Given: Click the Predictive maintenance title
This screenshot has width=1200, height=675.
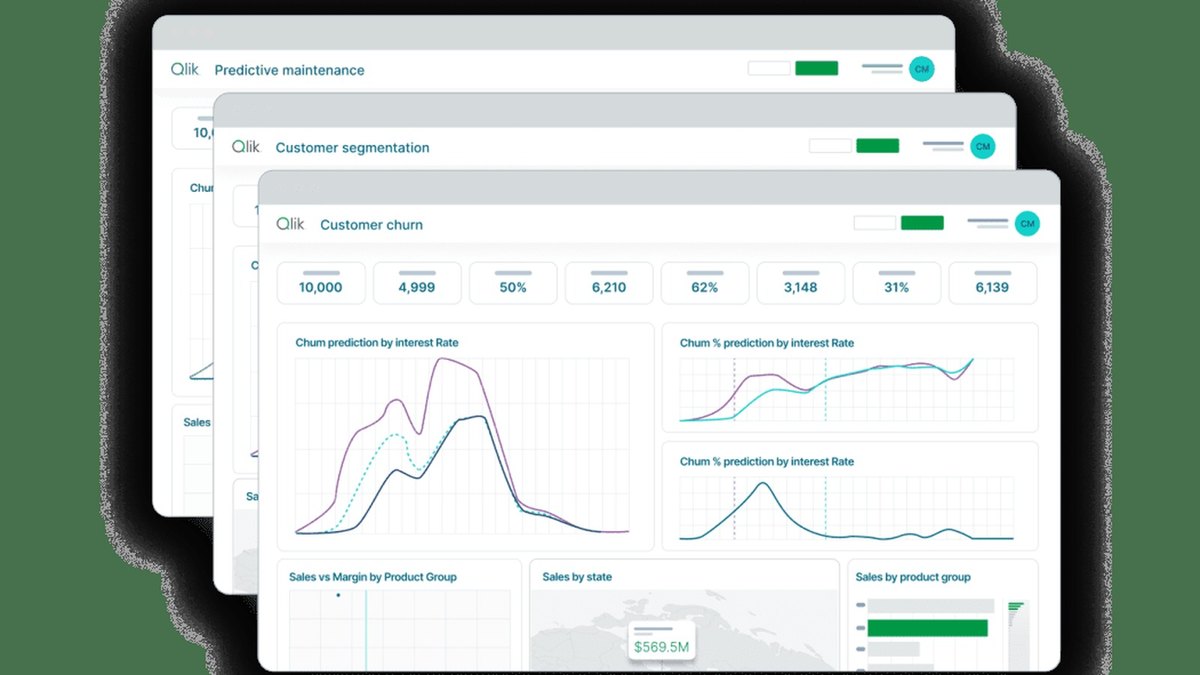Looking at the screenshot, I should pos(289,70).
